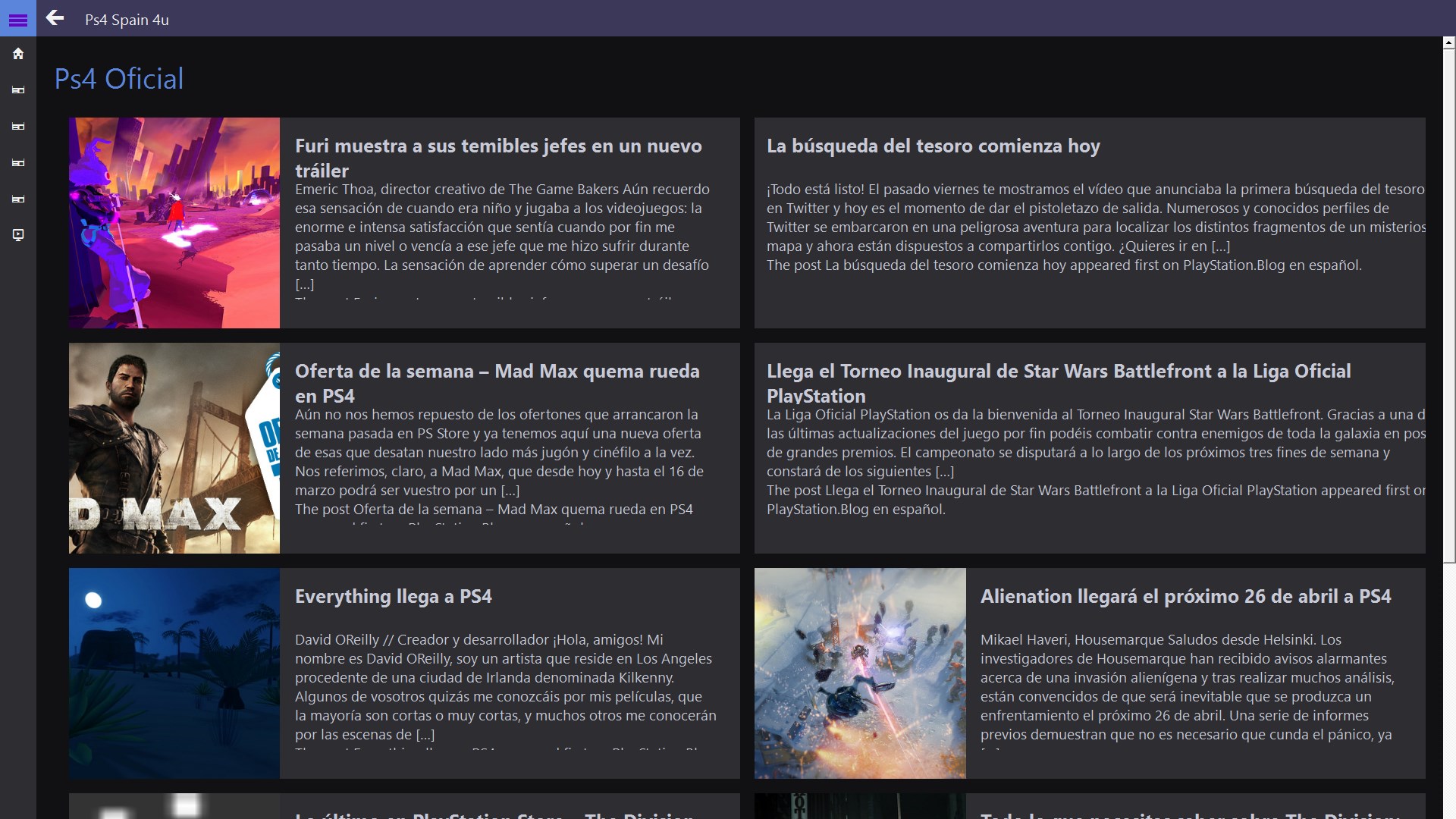Open the video screen sidebar icon

pos(18,235)
